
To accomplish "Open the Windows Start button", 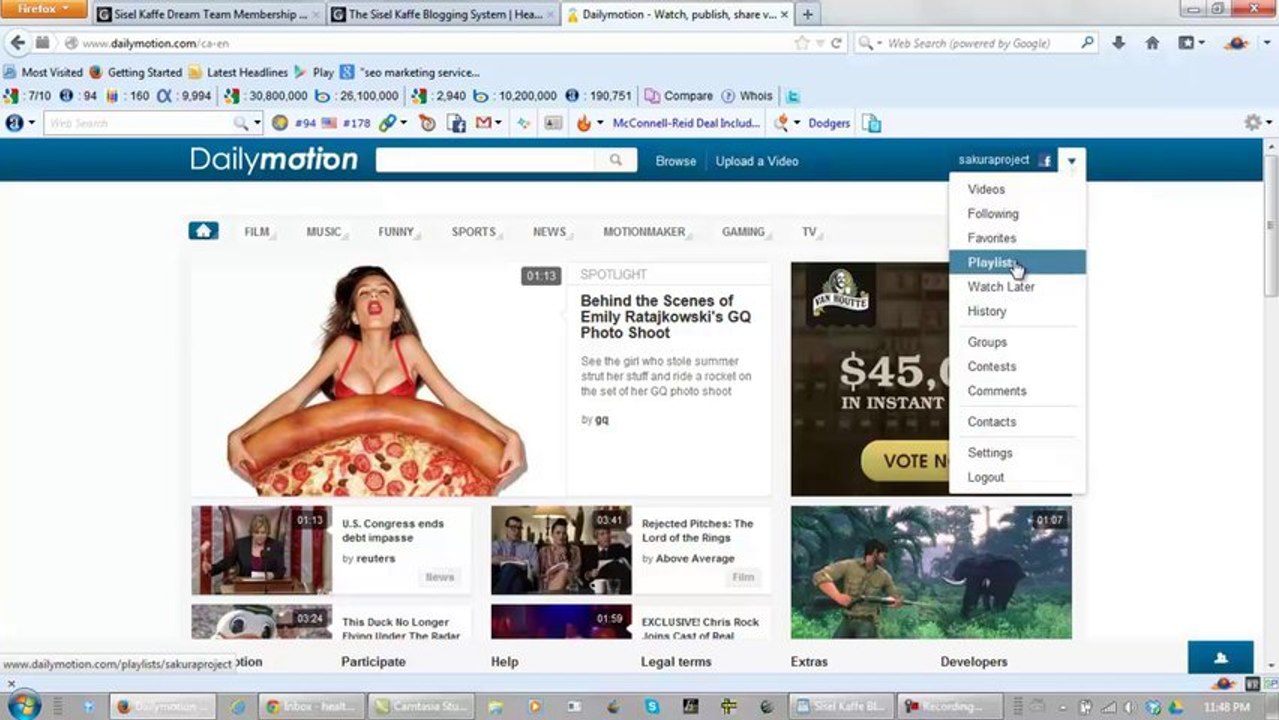I will (23, 705).
